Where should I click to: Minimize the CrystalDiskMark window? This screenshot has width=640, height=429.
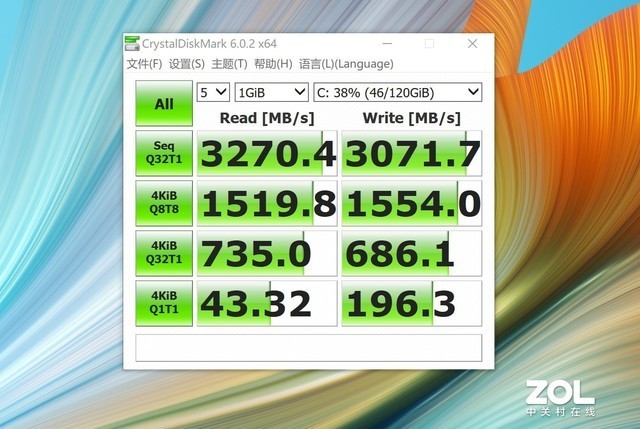click(387, 43)
